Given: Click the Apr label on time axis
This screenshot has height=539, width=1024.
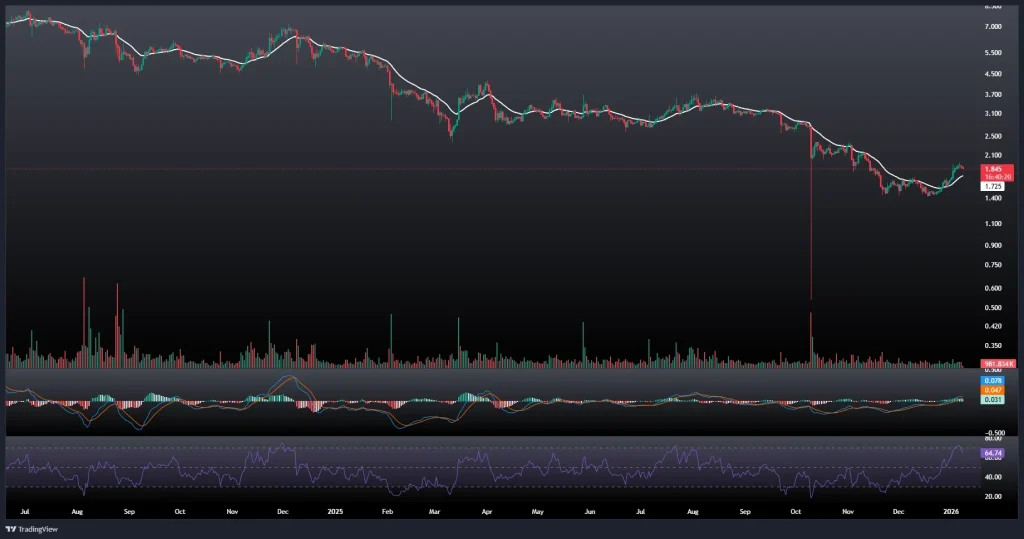Looking at the screenshot, I should [x=486, y=511].
